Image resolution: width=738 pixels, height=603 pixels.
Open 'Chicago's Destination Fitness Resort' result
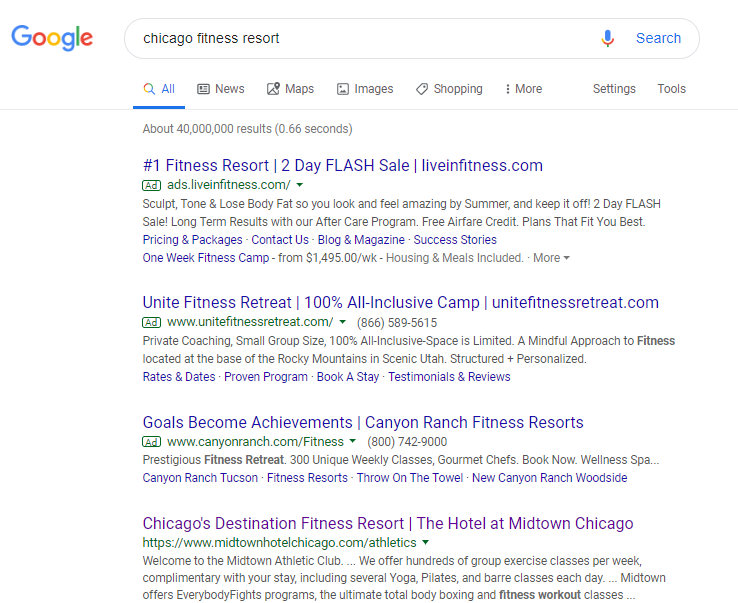(388, 523)
